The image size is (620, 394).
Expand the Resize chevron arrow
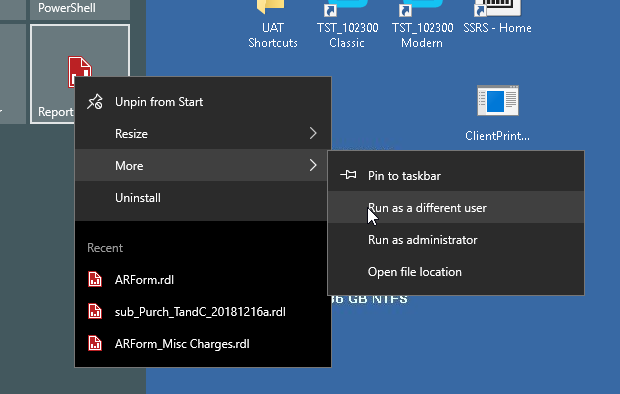[313, 133]
